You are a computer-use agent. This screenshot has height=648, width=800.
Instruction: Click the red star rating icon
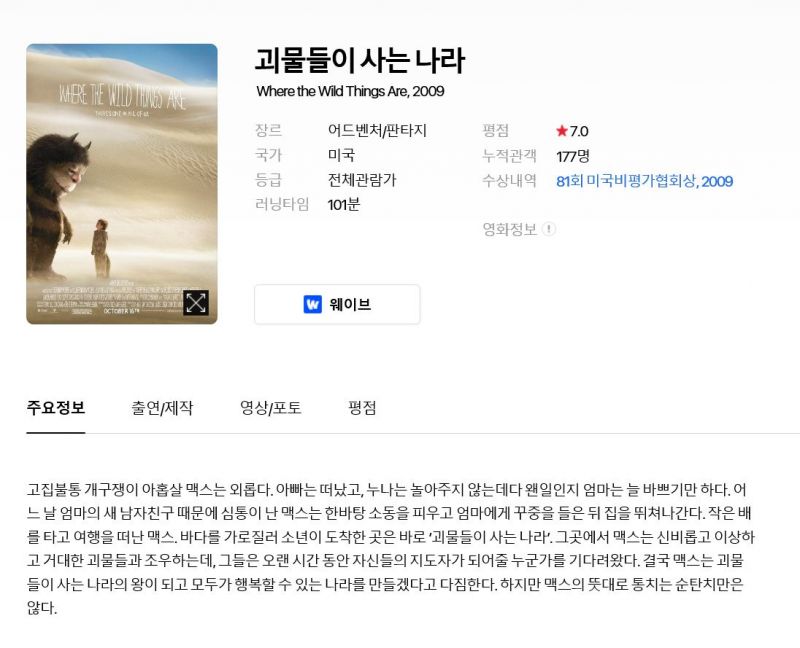[562, 131]
